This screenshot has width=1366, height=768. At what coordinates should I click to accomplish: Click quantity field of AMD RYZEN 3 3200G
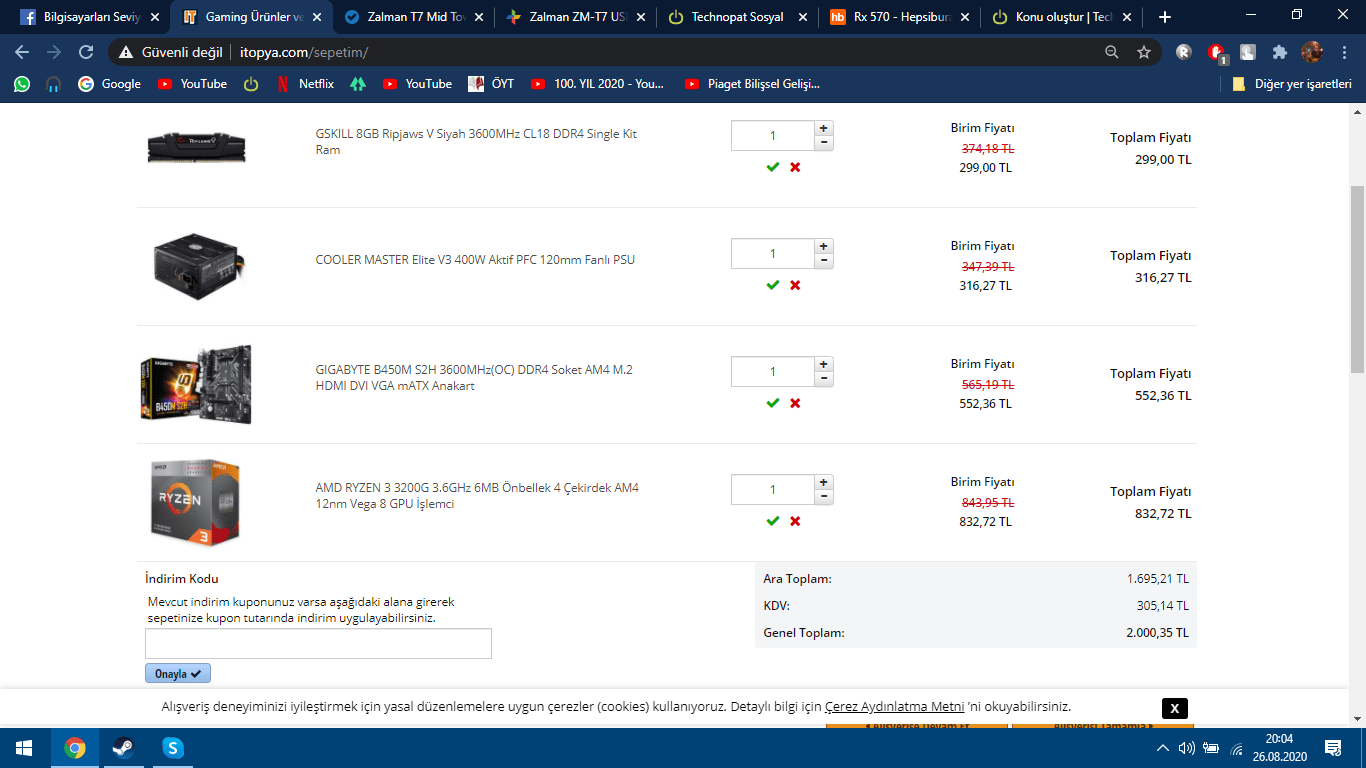coord(773,490)
